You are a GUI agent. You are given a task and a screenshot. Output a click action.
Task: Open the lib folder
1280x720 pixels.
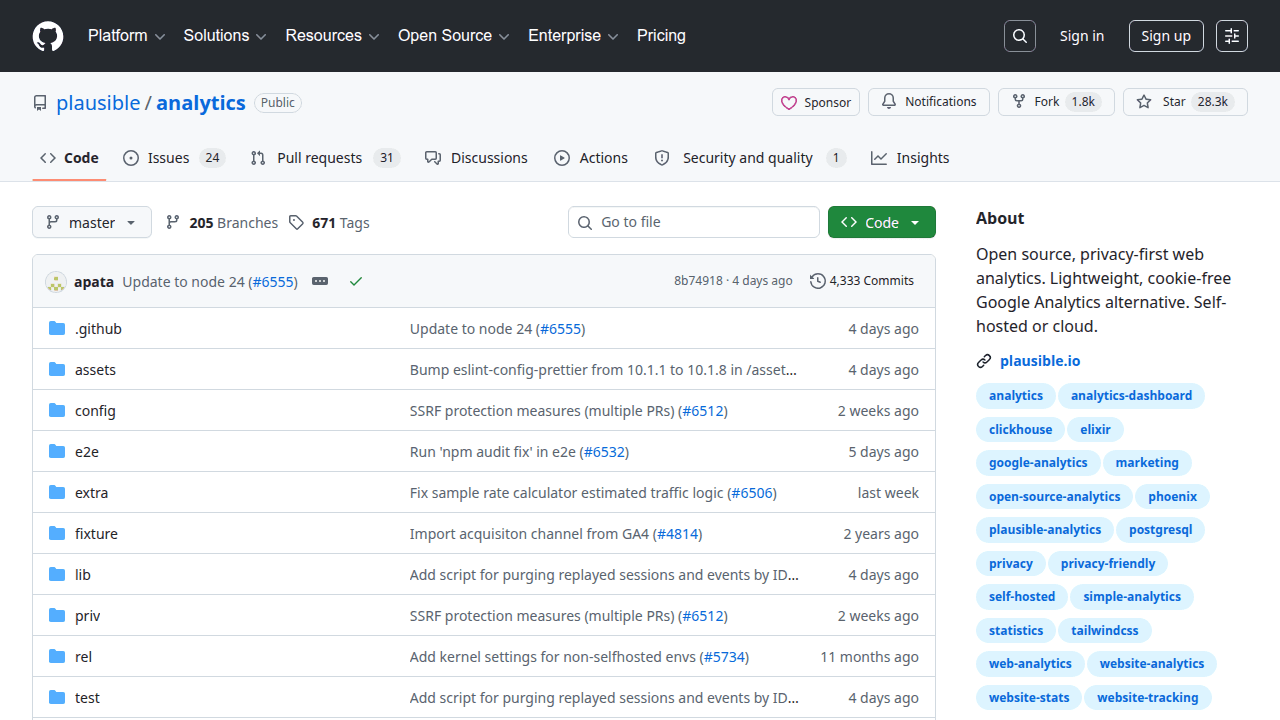tap(83, 575)
